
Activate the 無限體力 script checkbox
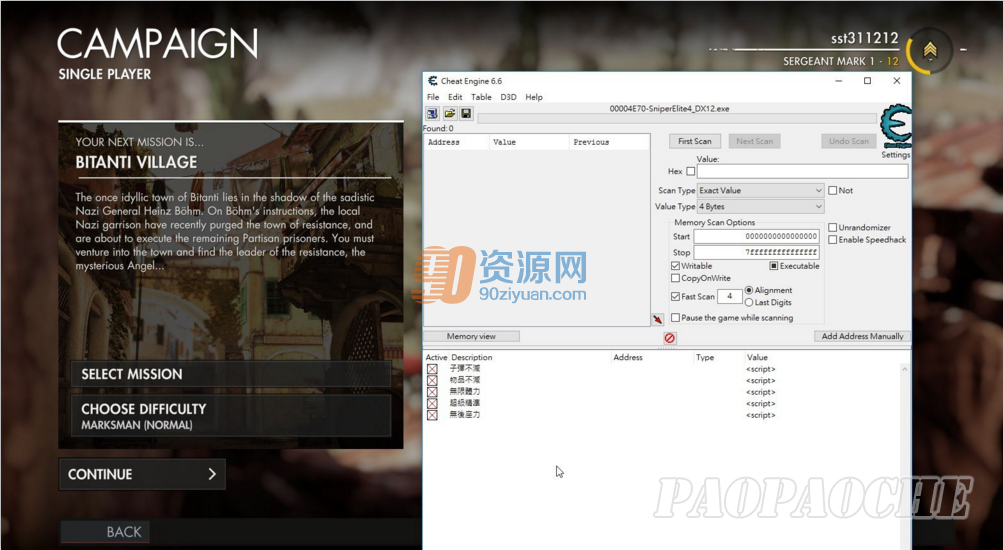(432, 392)
